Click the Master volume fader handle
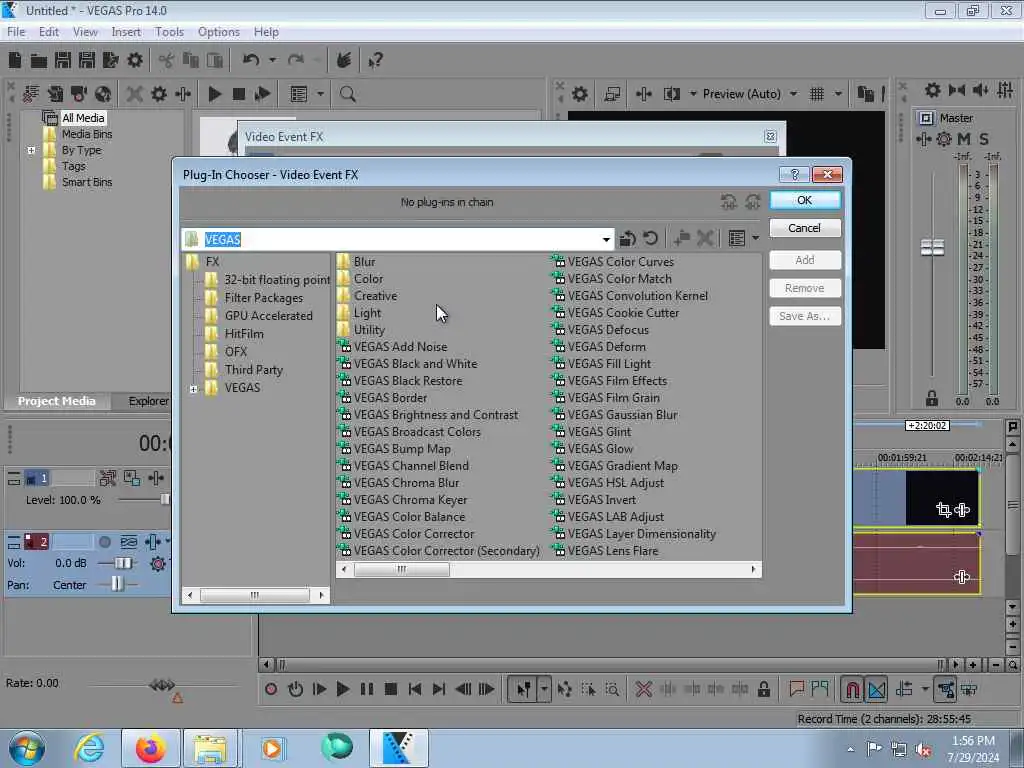The height and width of the screenshot is (768, 1024). (x=932, y=248)
